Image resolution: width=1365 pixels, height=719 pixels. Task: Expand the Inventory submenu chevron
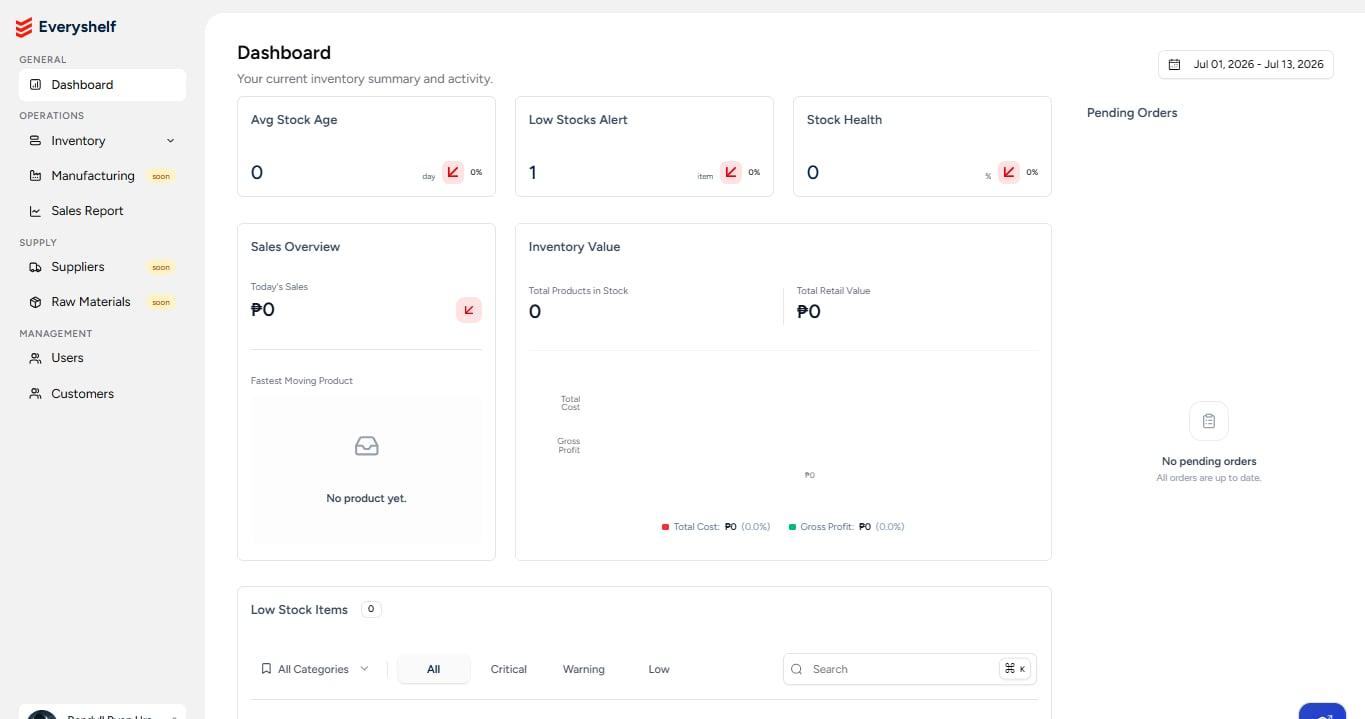[170, 141]
